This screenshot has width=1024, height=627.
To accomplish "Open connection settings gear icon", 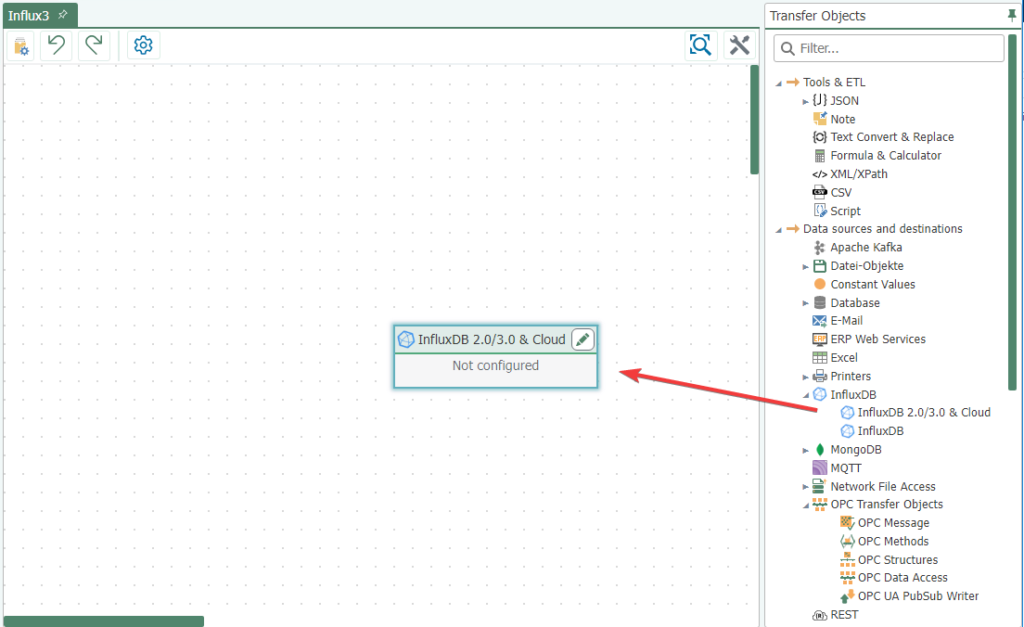I will tap(143, 45).
